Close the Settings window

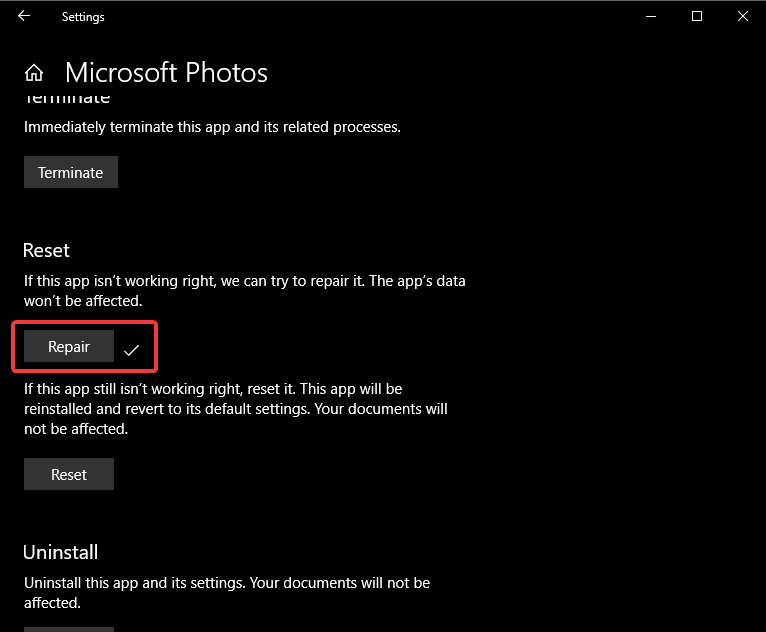tap(743, 16)
